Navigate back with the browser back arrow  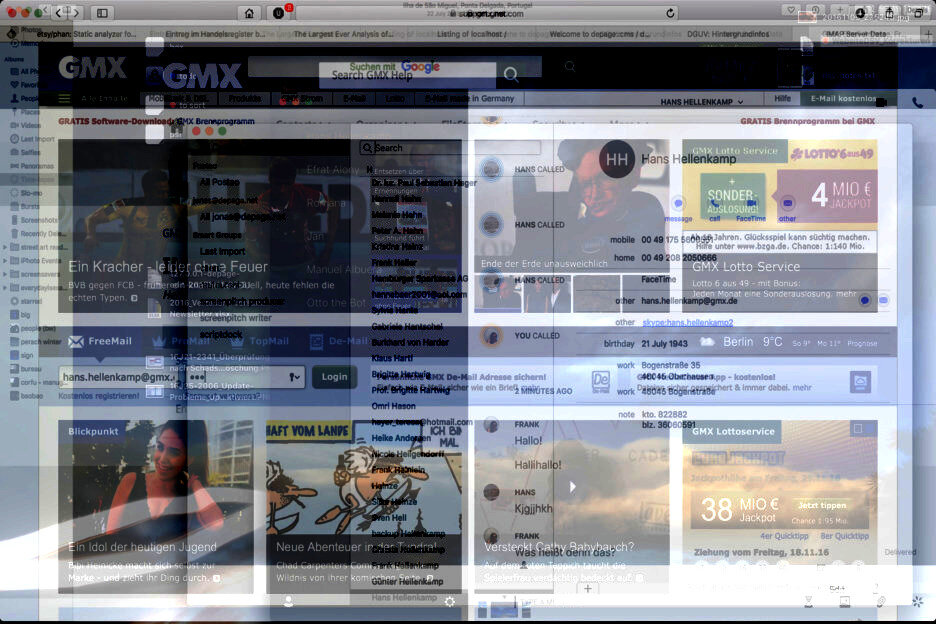(58, 13)
